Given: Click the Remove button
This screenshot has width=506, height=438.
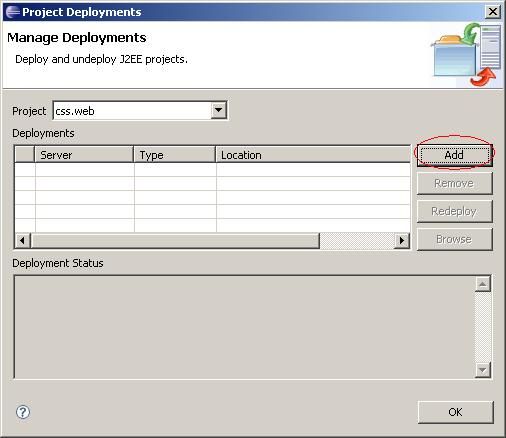Looking at the screenshot, I should pyautogui.click(x=455, y=183).
